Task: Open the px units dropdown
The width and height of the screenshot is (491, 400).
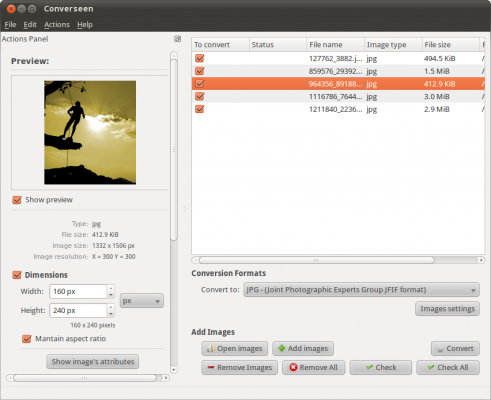Action: tap(142, 301)
